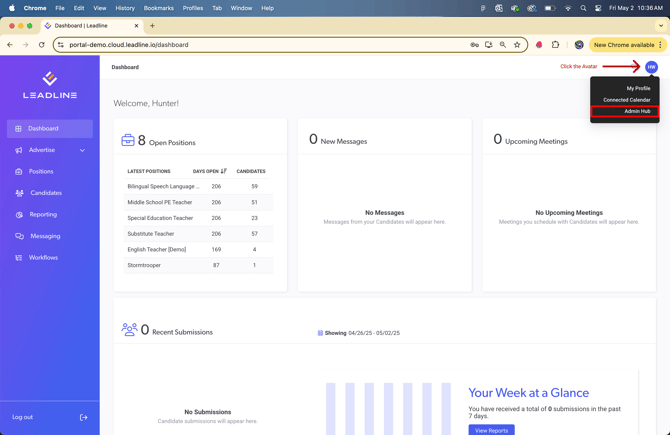Select Connected Calendar from the avatar menu
The width and height of the screenshot is (670, 435).
626,100
